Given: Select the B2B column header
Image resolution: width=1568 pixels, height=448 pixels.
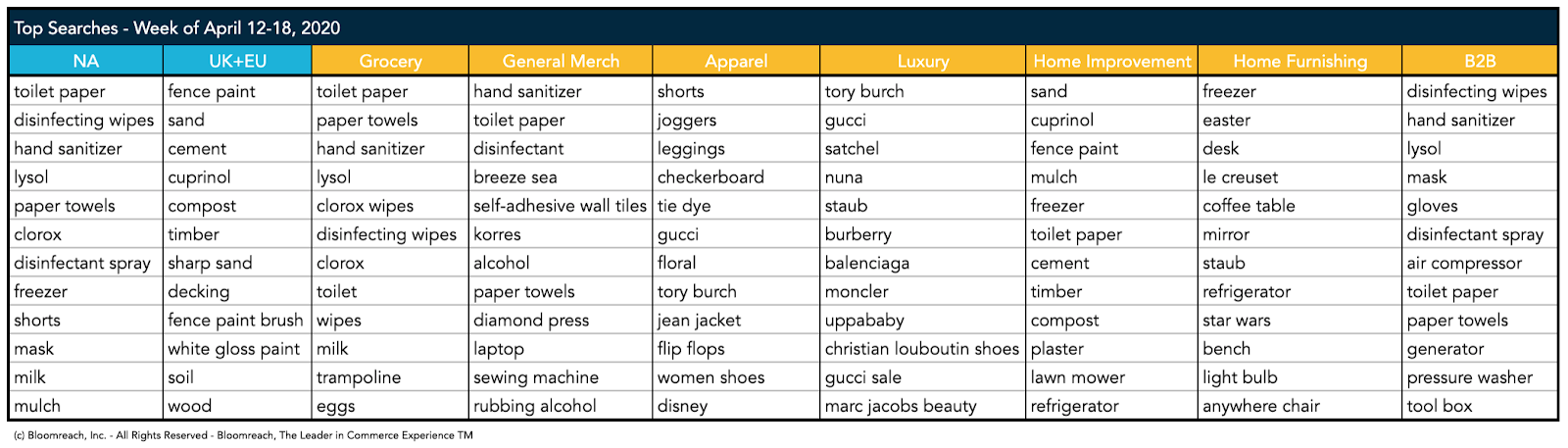Looking at the screenshot, I should click(x=1480, y=61).
